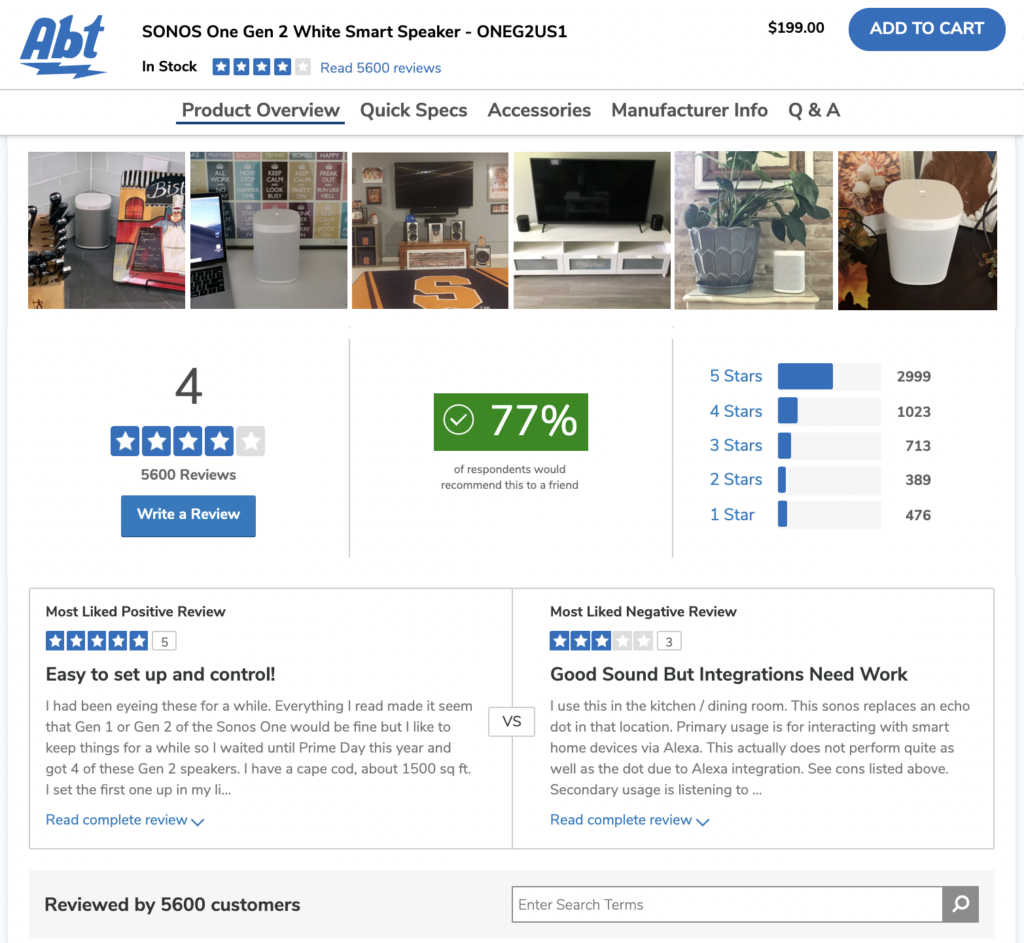Viewport: 1024px width, 943px height.
Task: Click the VS comparison badge
Action: (x=511, y=722)
